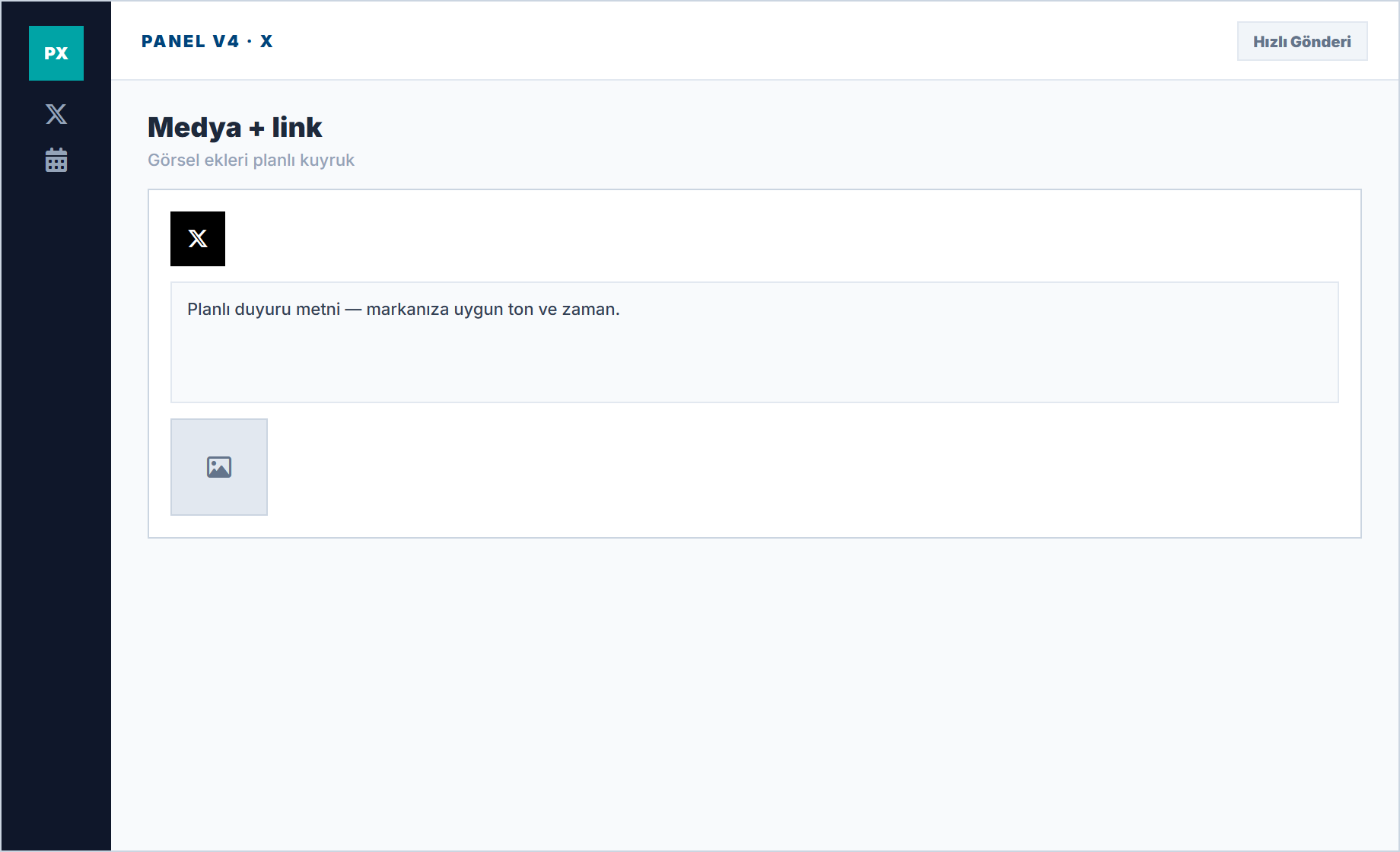Switch to the X channel from the dark sidebar
Image resolution: width=1400 pixels, height=852 pixels.
coord(56,114)
